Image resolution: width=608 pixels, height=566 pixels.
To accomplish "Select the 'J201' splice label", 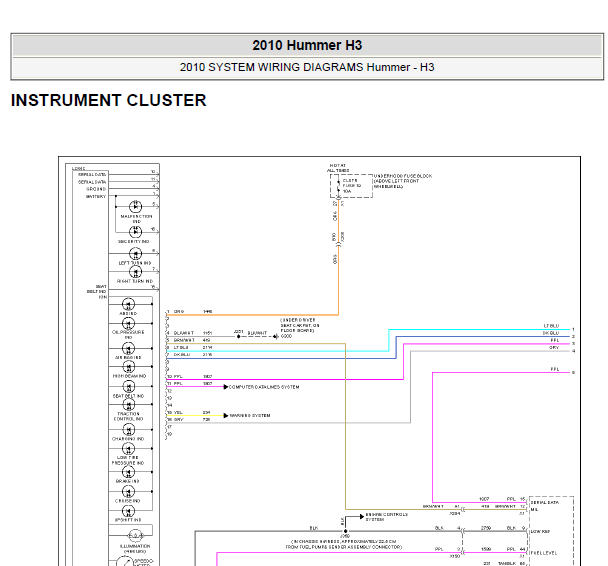I will point(239,332).
